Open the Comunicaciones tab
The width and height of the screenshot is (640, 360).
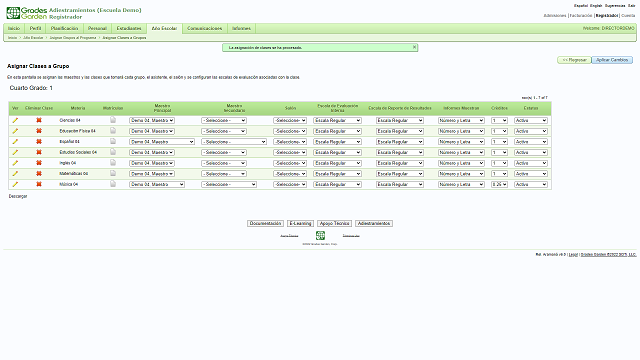pyautogui.click(x=204, y=29)
